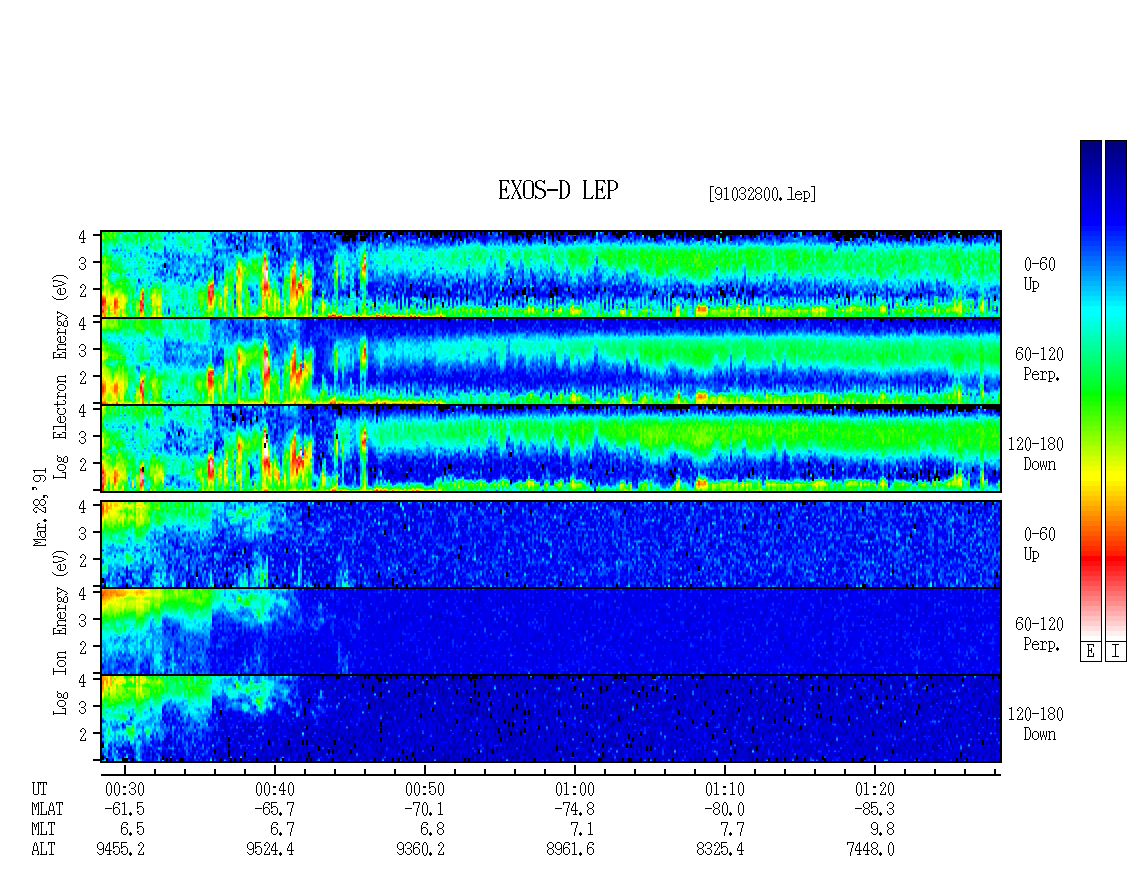Select the 00:40 UT tick label
This screenshot has width=1130, height=875.
coord(275,789)
